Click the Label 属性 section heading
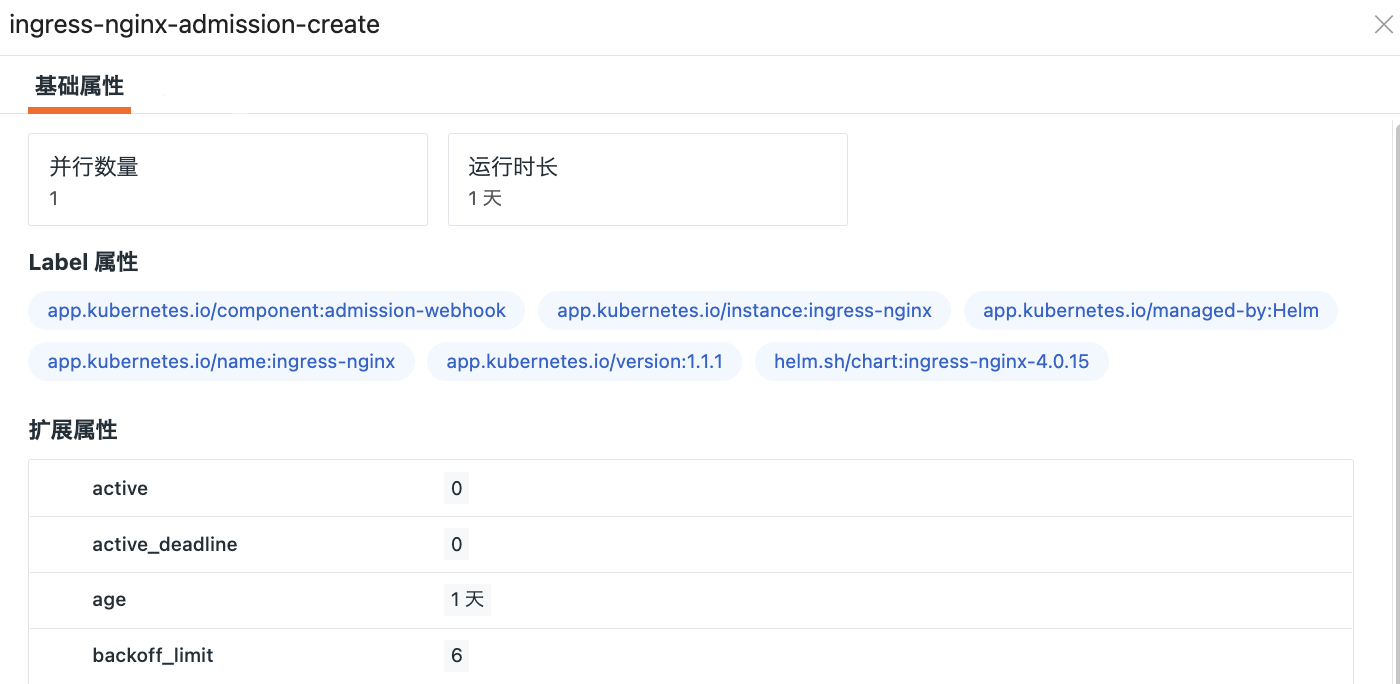Screen dimensions: 1400x684 pyautogui.click(x=83, y=263)
